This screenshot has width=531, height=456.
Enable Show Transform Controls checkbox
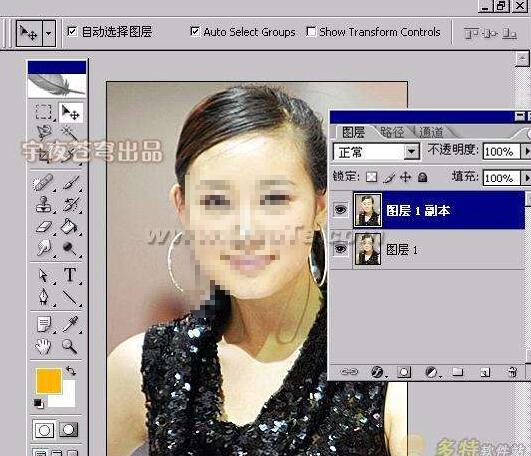(x=311, y=31)
